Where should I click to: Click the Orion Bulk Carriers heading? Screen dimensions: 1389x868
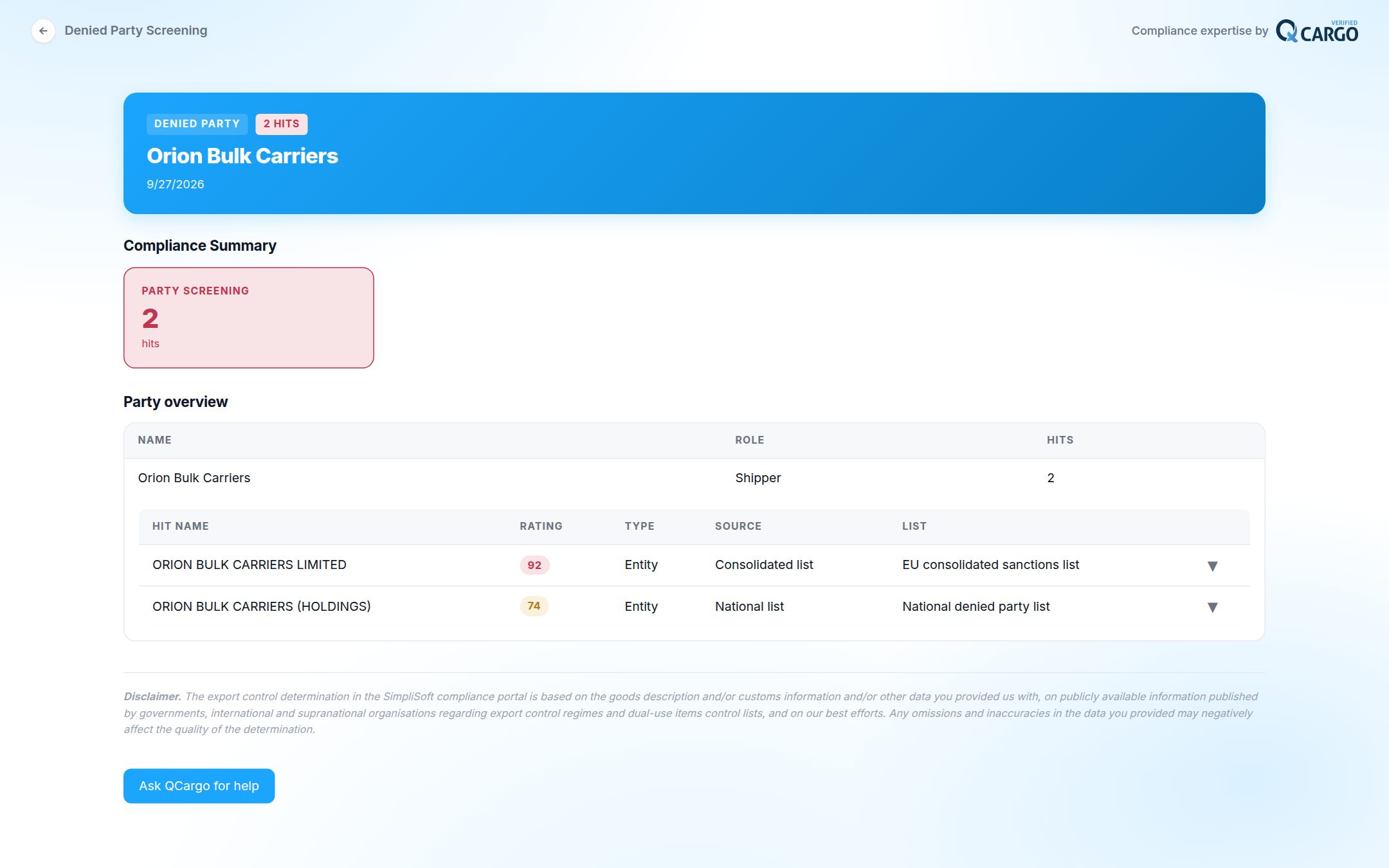pos(242,156)
